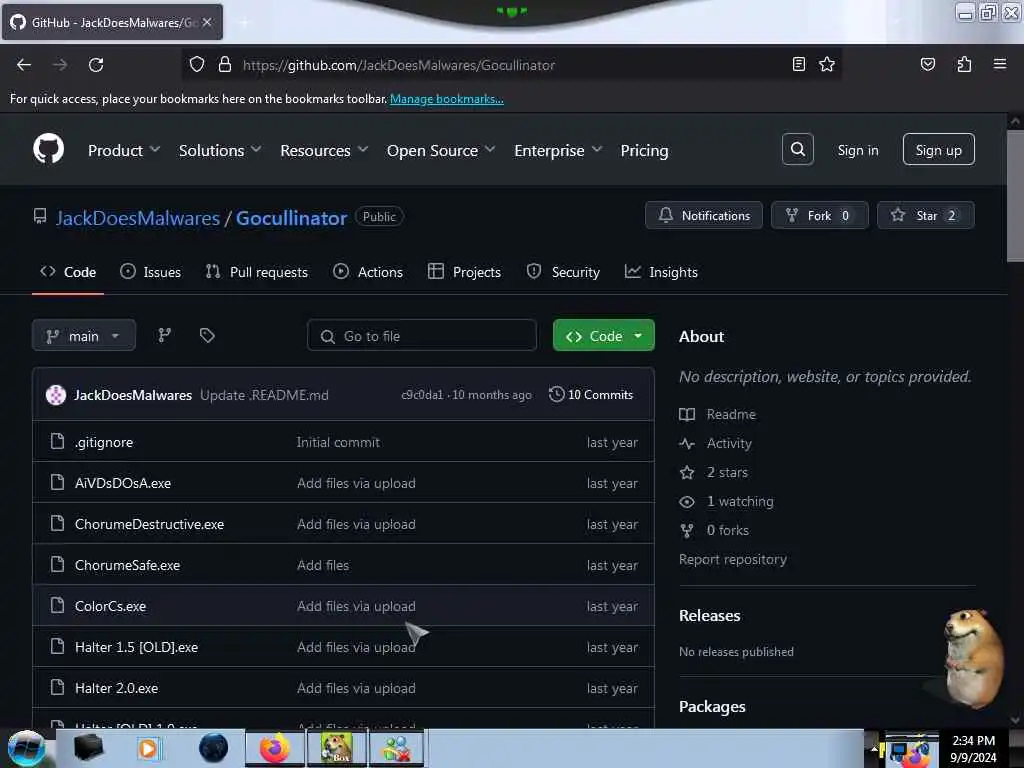Viewport: 1024px width, 768px height.
Task: Open the Manage bookmarks link
Action: [447, 99]
